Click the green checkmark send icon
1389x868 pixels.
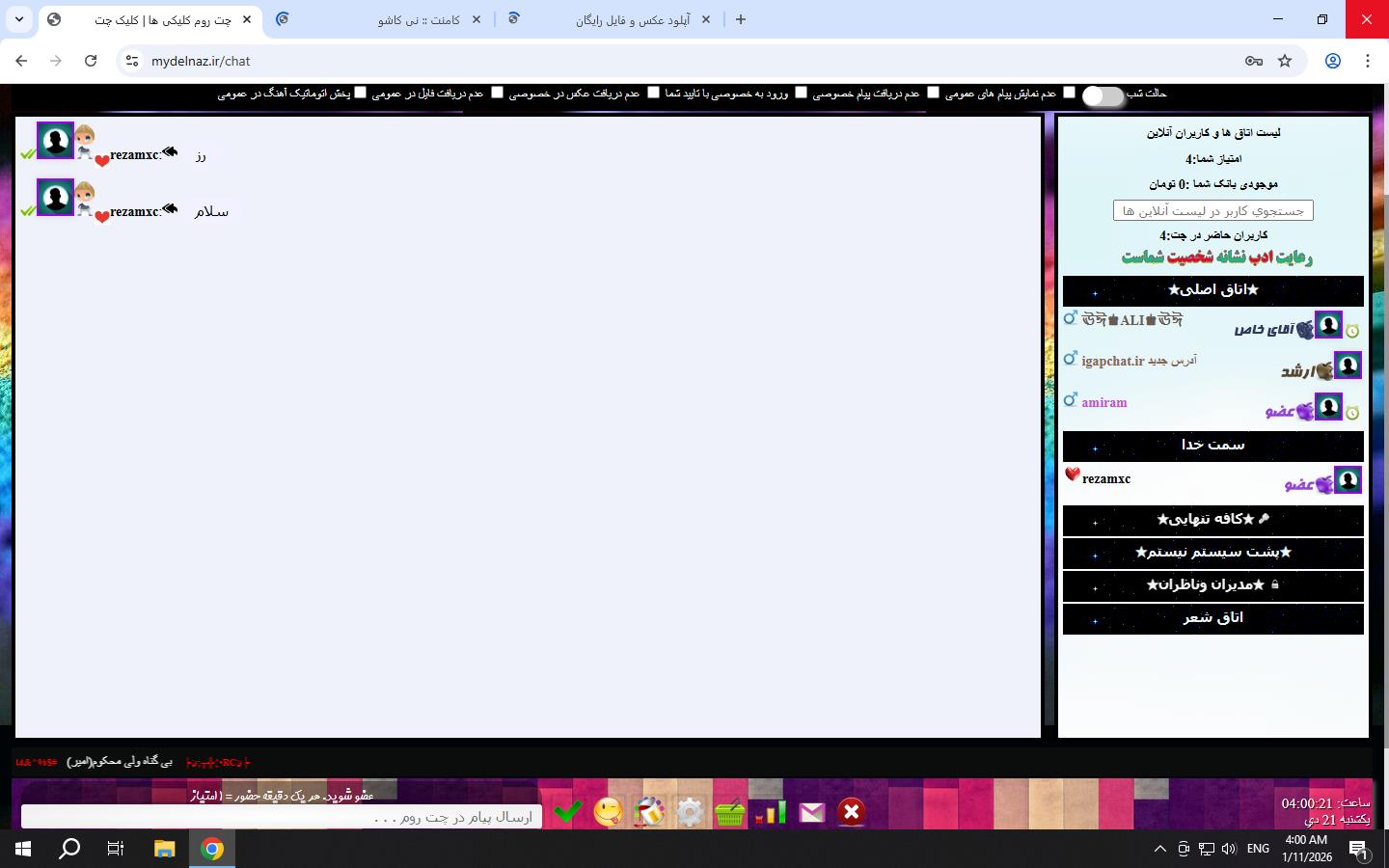(x=567, y=812)
